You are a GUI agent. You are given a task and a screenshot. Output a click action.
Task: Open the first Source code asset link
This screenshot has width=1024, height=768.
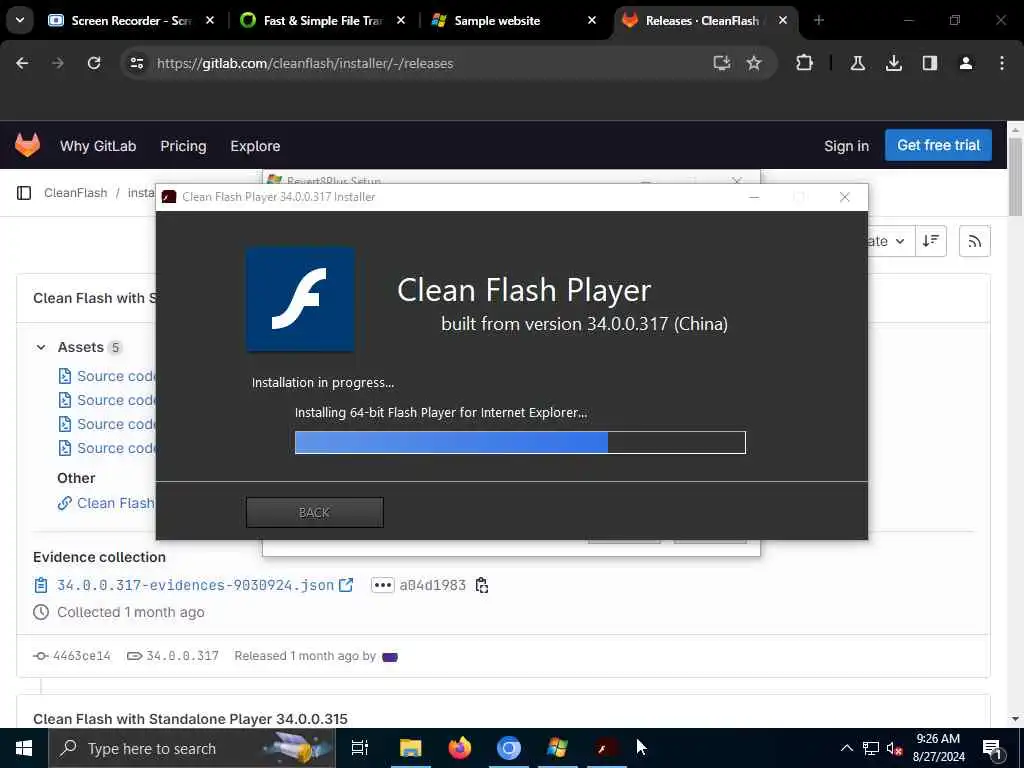click(x=108, y=376)
